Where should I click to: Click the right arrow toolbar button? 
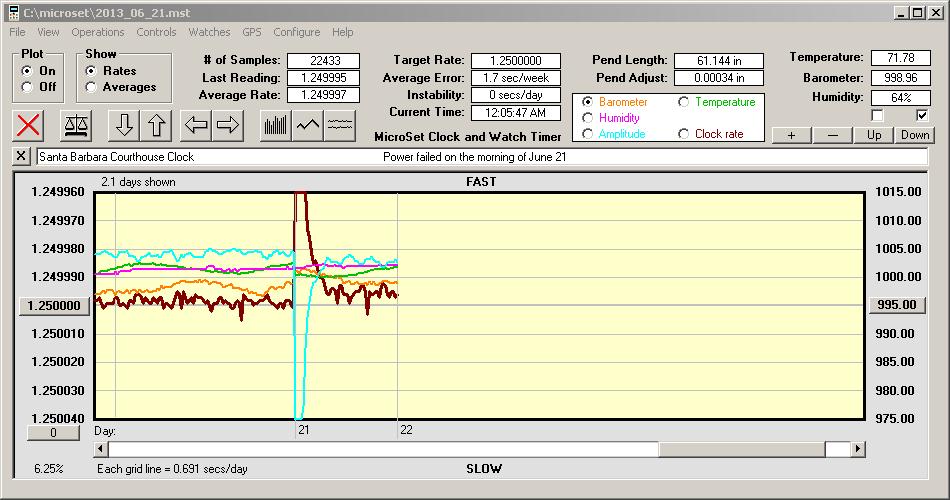coord(228,125)
